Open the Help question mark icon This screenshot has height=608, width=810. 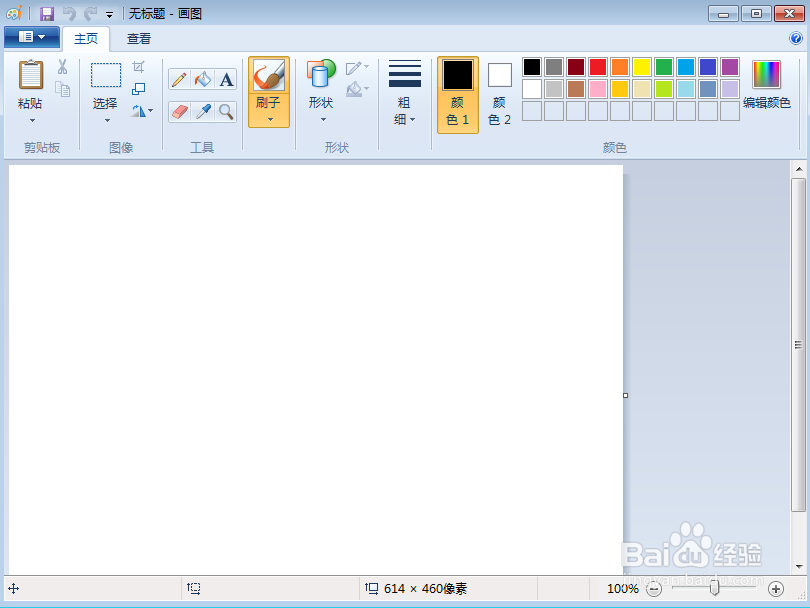click(796, 38)
